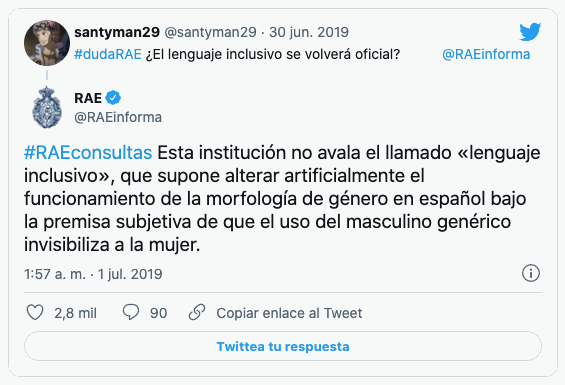Click the 1:57 a. m. timestamp

coord(55,274)
